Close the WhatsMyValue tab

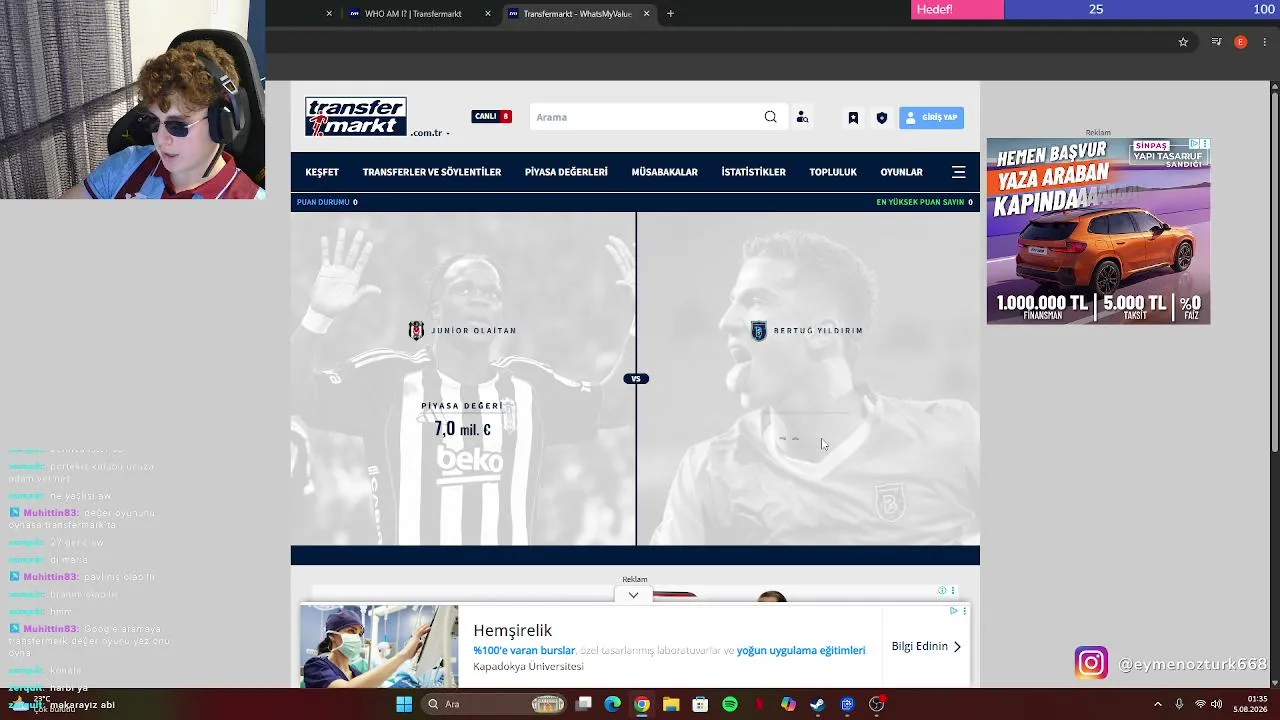pyautogui.click(x=646, y=14)
